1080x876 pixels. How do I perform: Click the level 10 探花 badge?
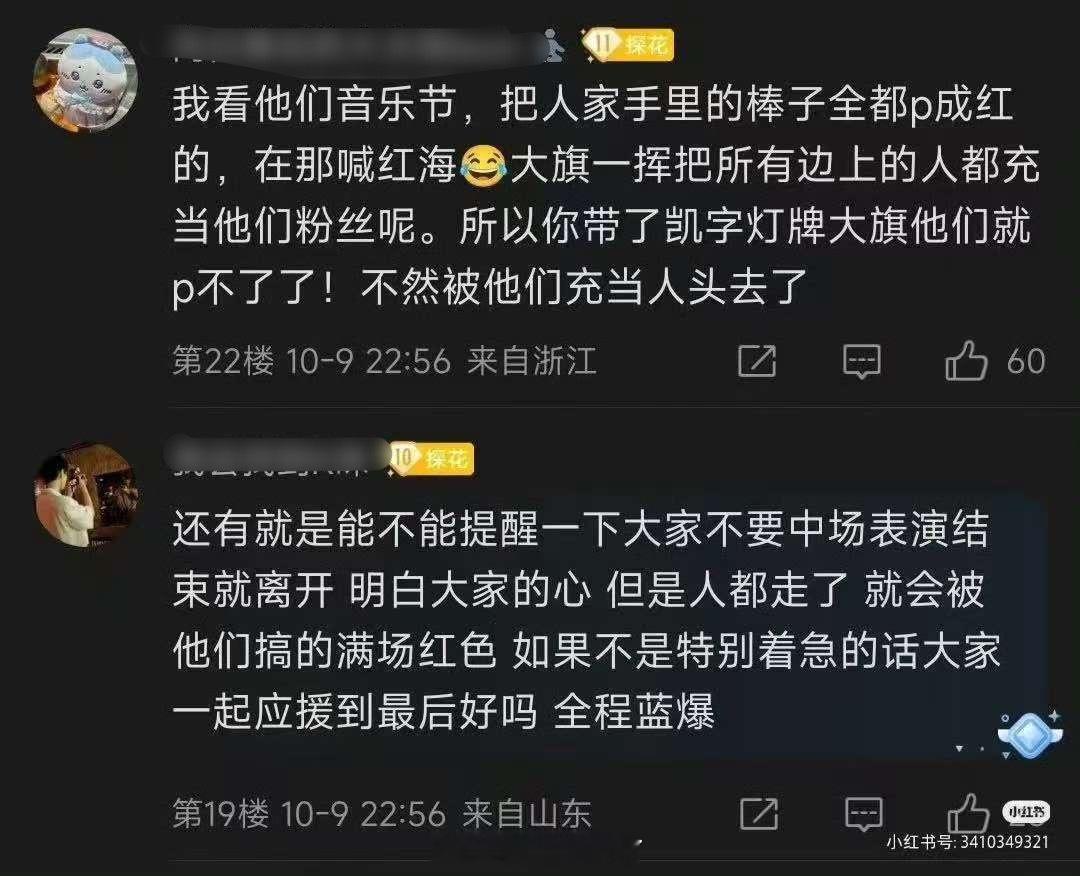pos(431,458)
